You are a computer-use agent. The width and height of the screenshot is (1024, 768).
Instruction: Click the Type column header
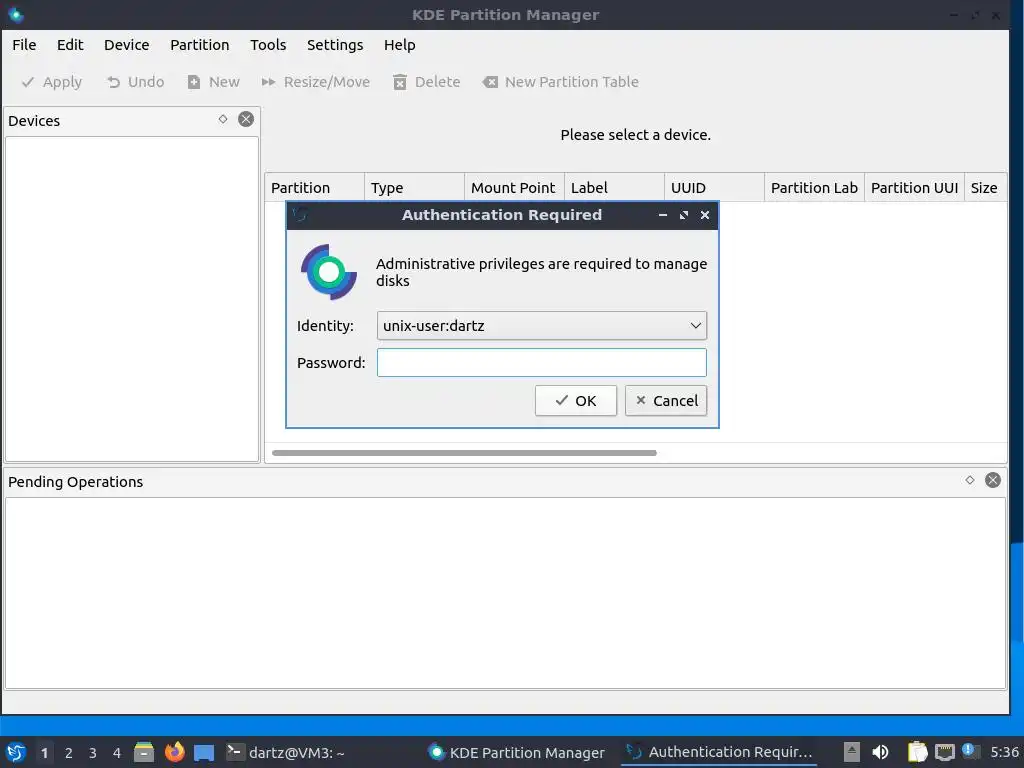[x=414, y=188]
